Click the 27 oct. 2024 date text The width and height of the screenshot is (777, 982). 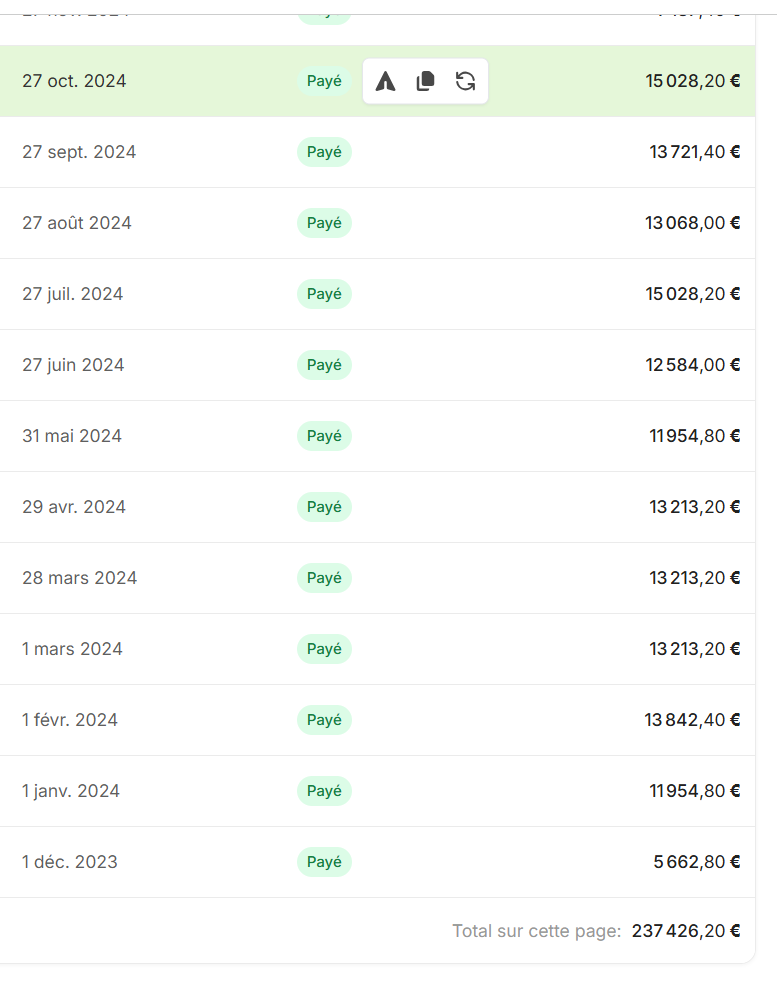coord(74,81)
